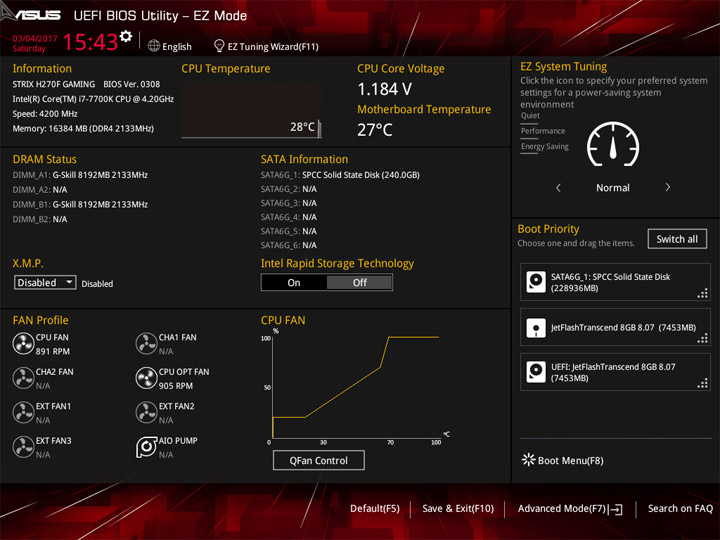Click the CPU FAN curve graph
Screen dimensions: 720x540
[x=356, y=388]
